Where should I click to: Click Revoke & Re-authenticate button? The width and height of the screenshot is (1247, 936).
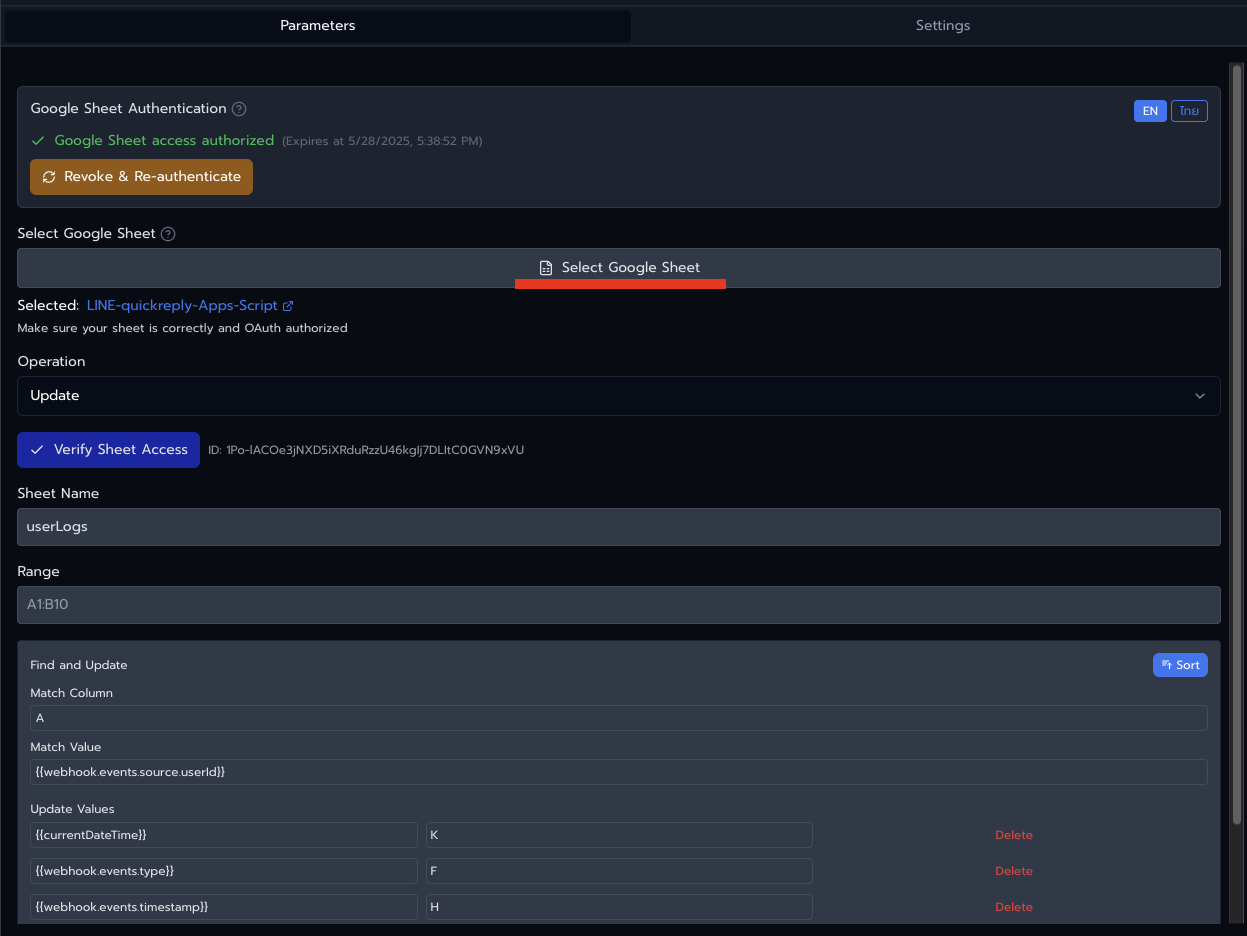pyautogui.click(x=141, y=177)
